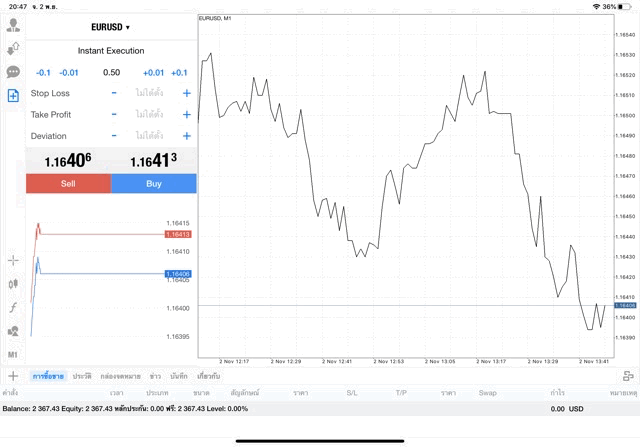640x447 pixels.
Task: Switch to the ข่าว news tab
Action: click(155, 376)
